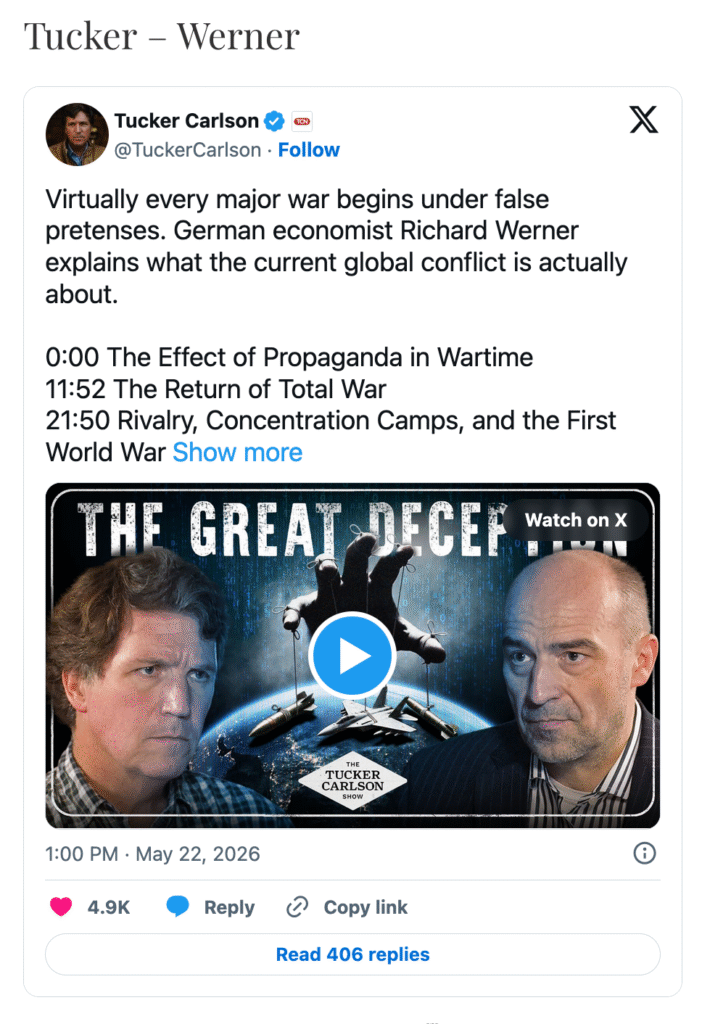Play the Great Deception video
The image size is (702, 1024).
[353, 656]
